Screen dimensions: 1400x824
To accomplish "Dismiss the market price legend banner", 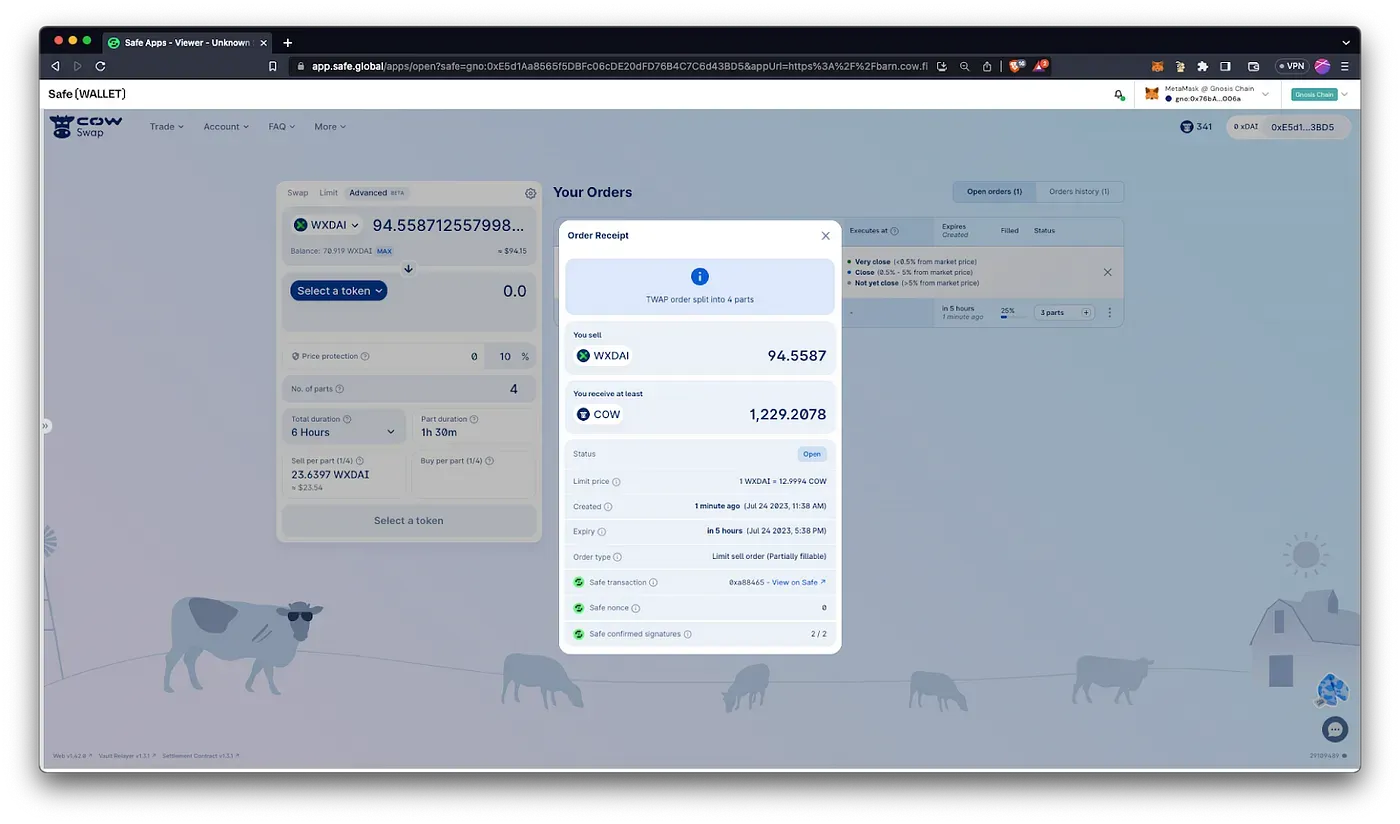I will 1107,272.
